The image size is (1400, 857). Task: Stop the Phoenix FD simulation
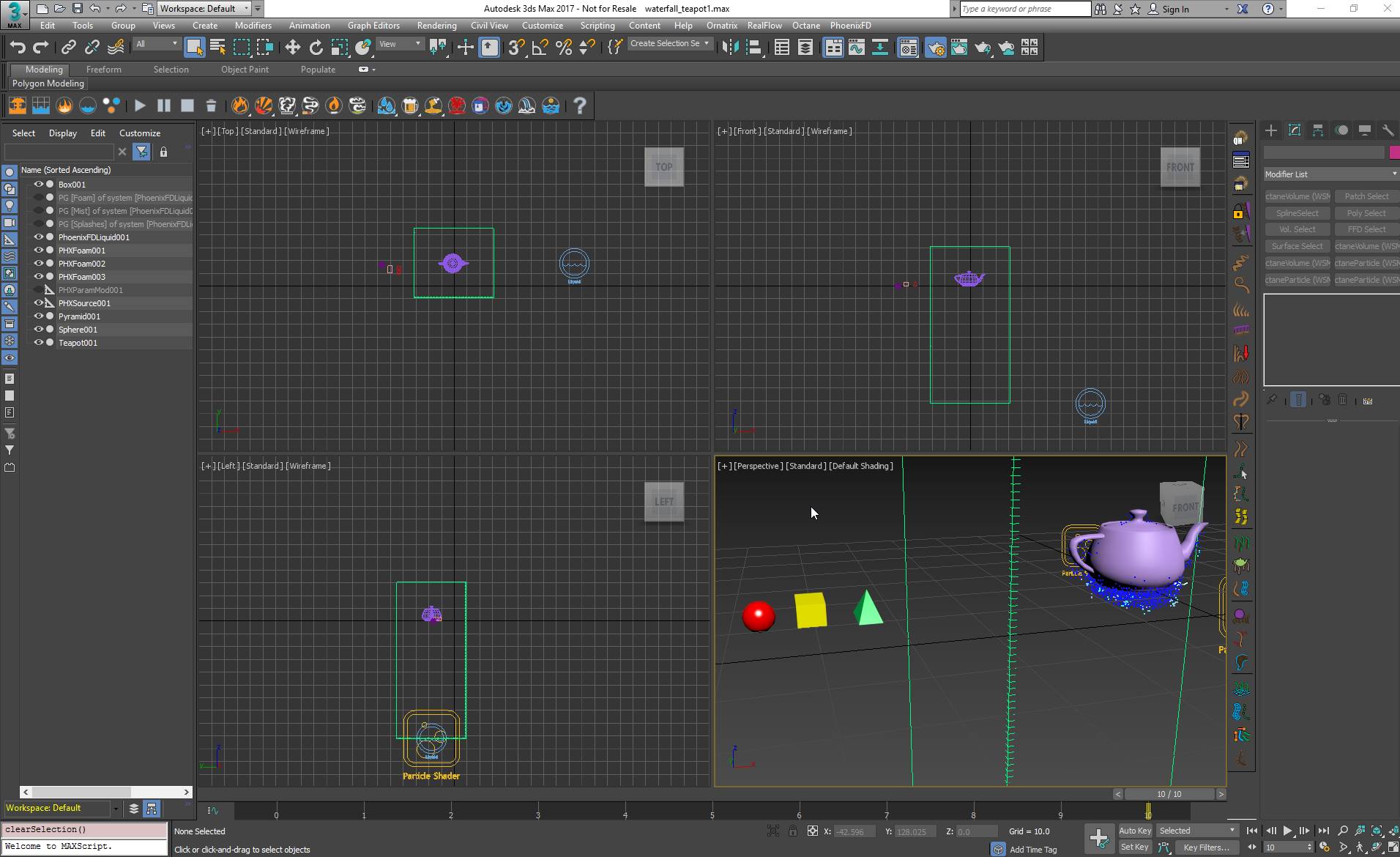[187, 105]
